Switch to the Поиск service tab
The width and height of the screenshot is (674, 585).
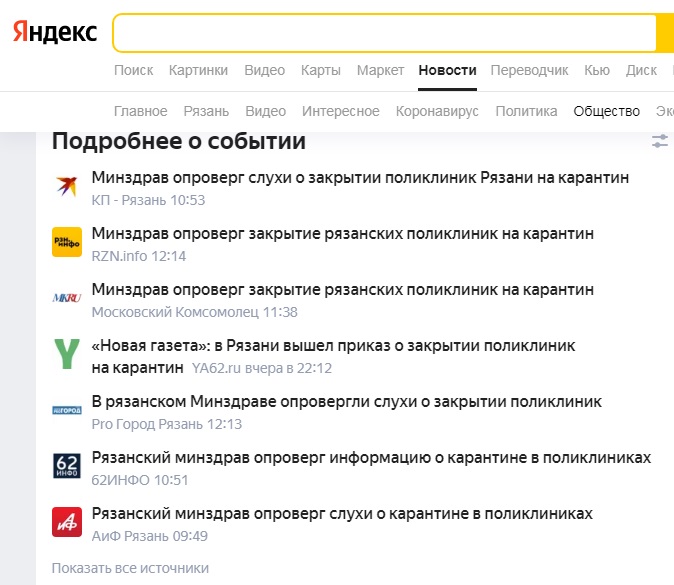tap(134, 70)
